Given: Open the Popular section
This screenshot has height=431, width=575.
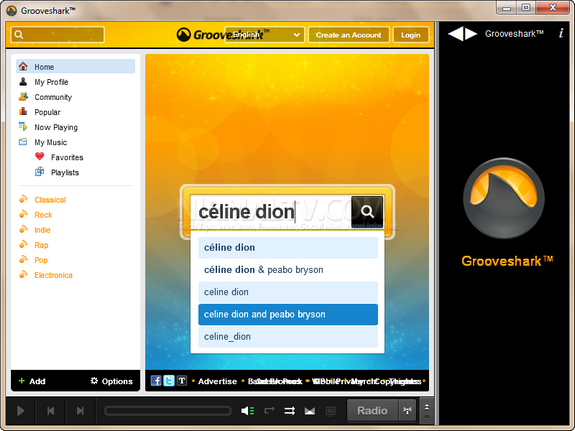Looking at the screenshot, I should (47, 112).
